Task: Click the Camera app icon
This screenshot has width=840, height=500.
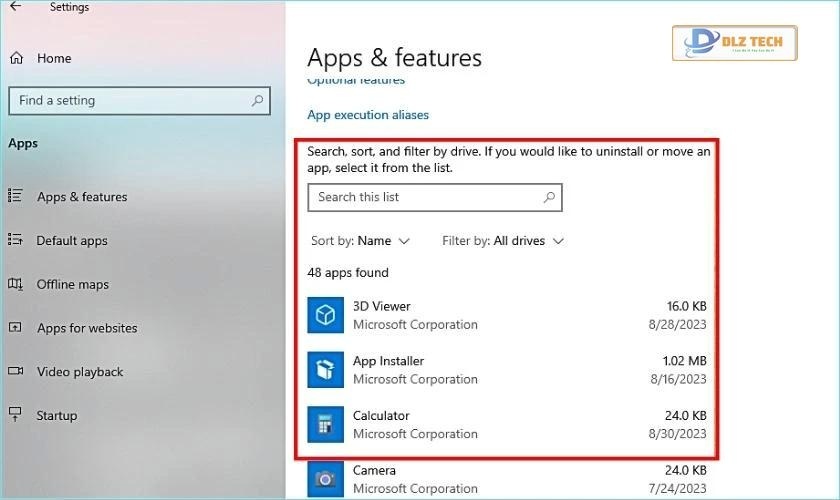Action: point(326,479)
